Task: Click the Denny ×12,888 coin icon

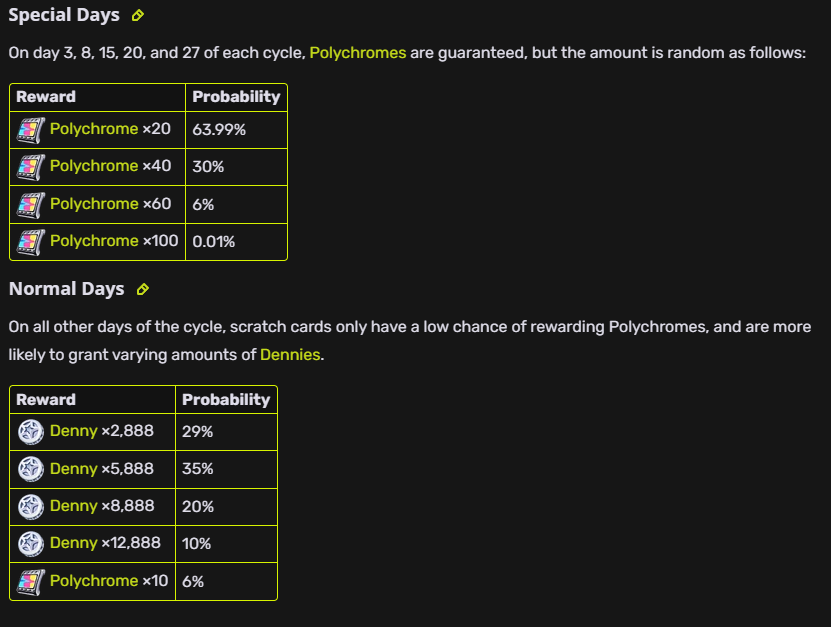Action: coord(31,544)
